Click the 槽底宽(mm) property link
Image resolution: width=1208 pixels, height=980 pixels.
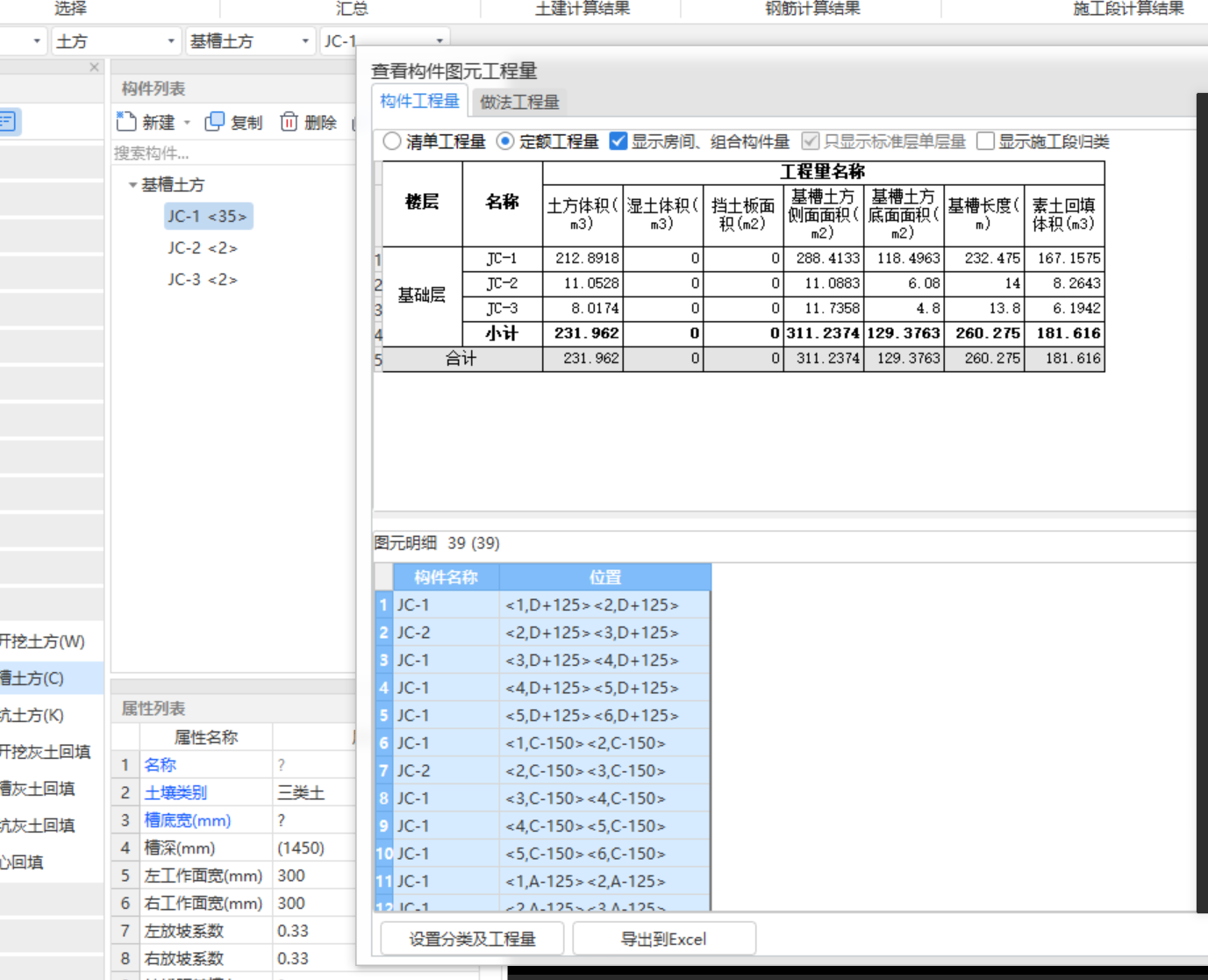click(x=188, y=820)
